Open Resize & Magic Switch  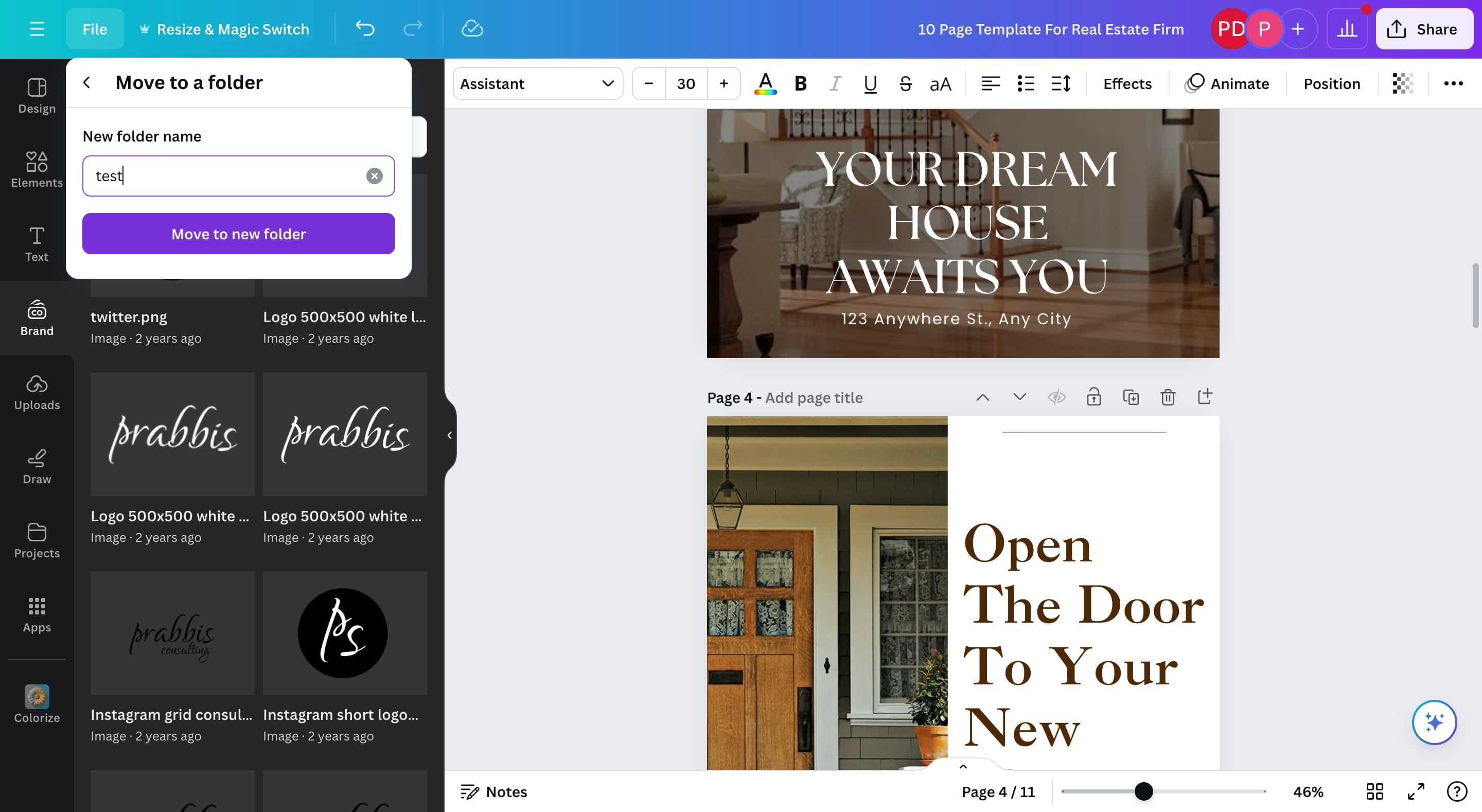click(224, 29)
